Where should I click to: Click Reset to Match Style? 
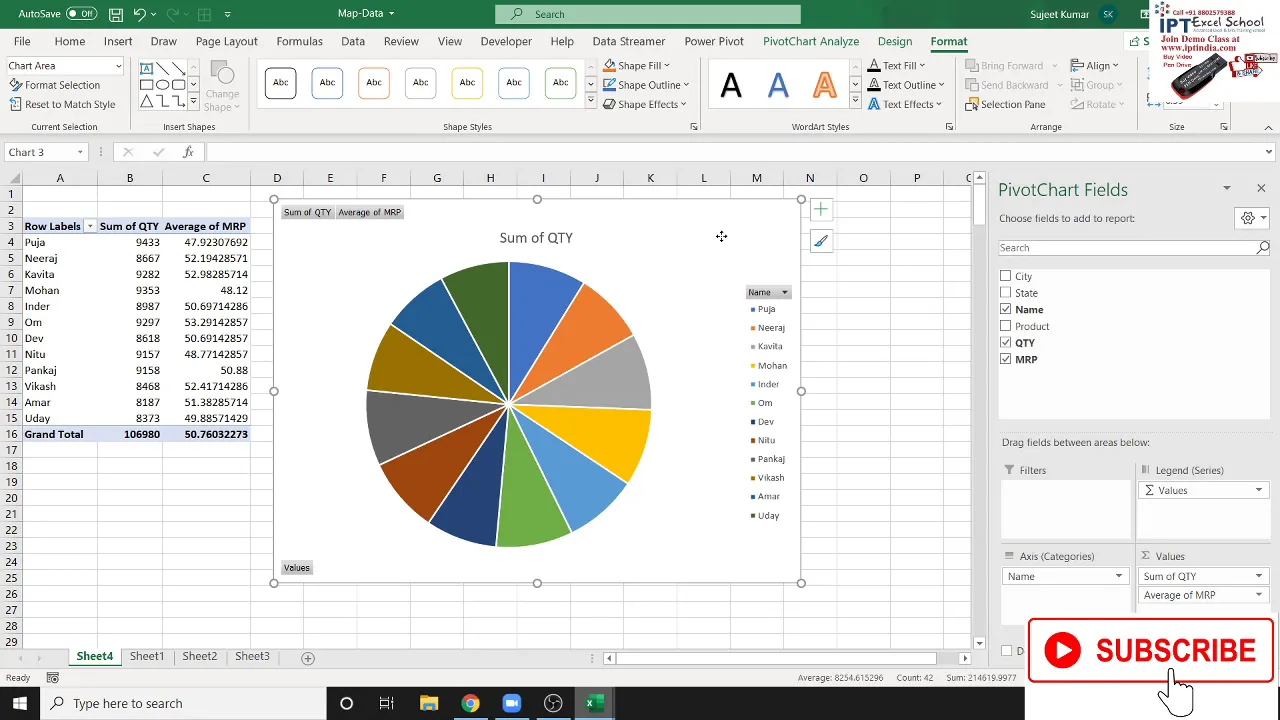tap(62, 104)
